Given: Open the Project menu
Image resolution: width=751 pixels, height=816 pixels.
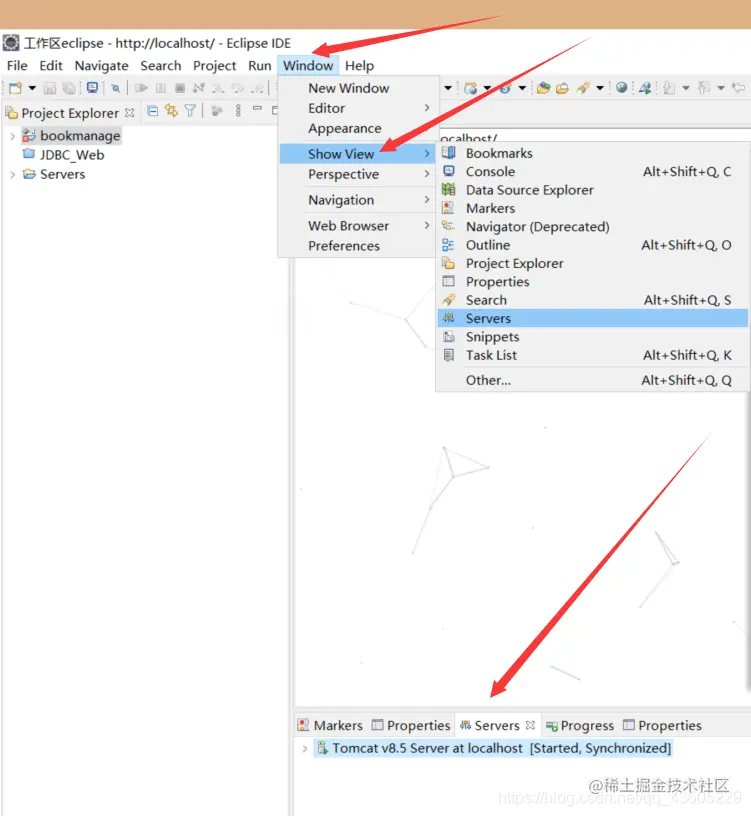Looking at the screenshot, I should (x=214, y=66).
